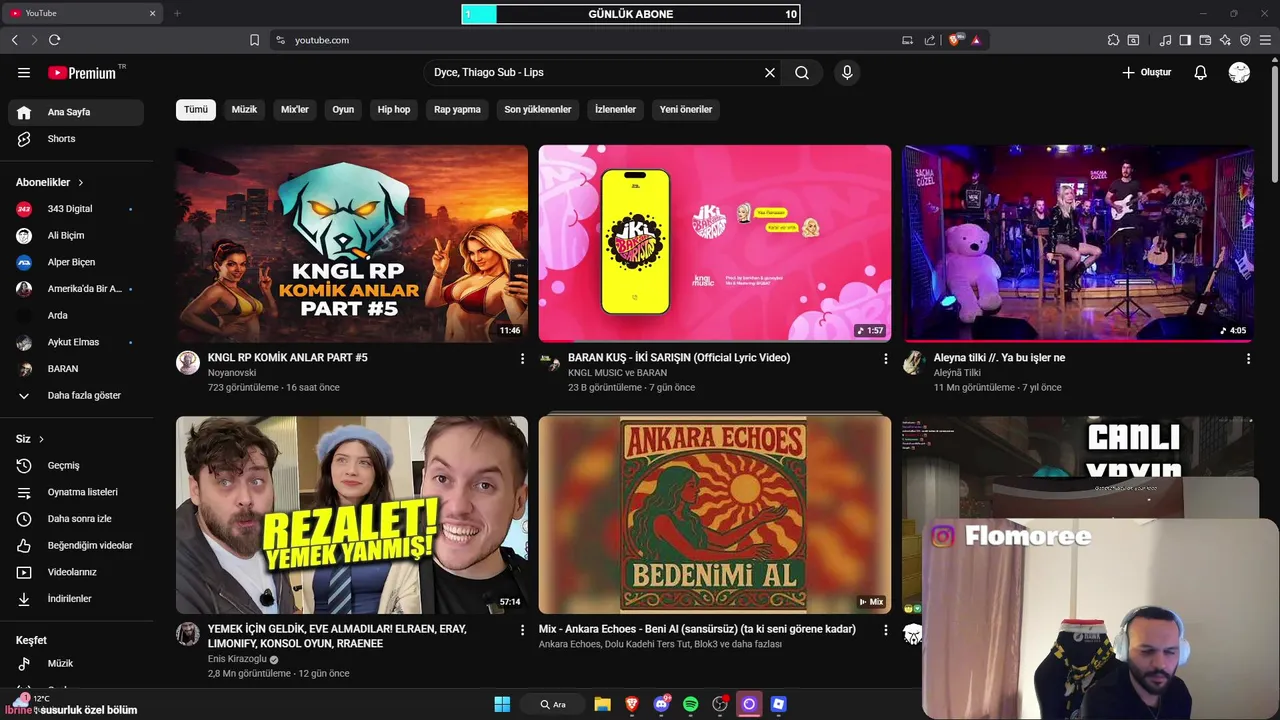
Task: Open İndirilenler downloads in sidebar
Action: (76, 599)
